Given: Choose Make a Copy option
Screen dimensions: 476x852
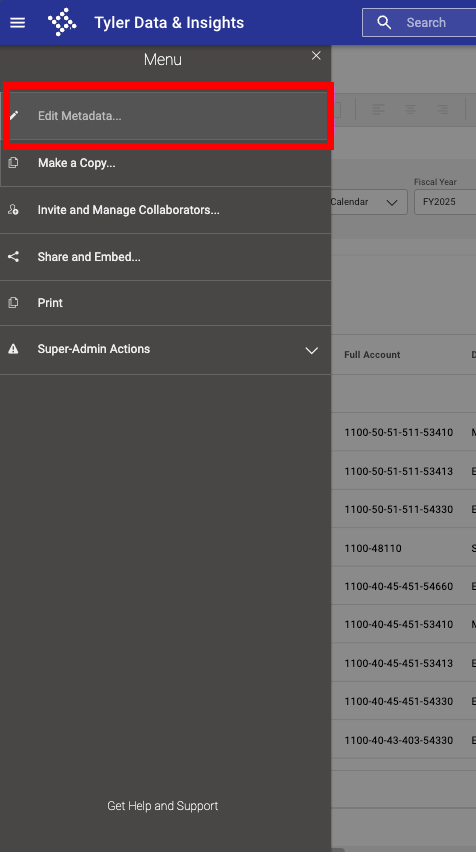Looking at the screenshot, I should click(x=165, y=163).
